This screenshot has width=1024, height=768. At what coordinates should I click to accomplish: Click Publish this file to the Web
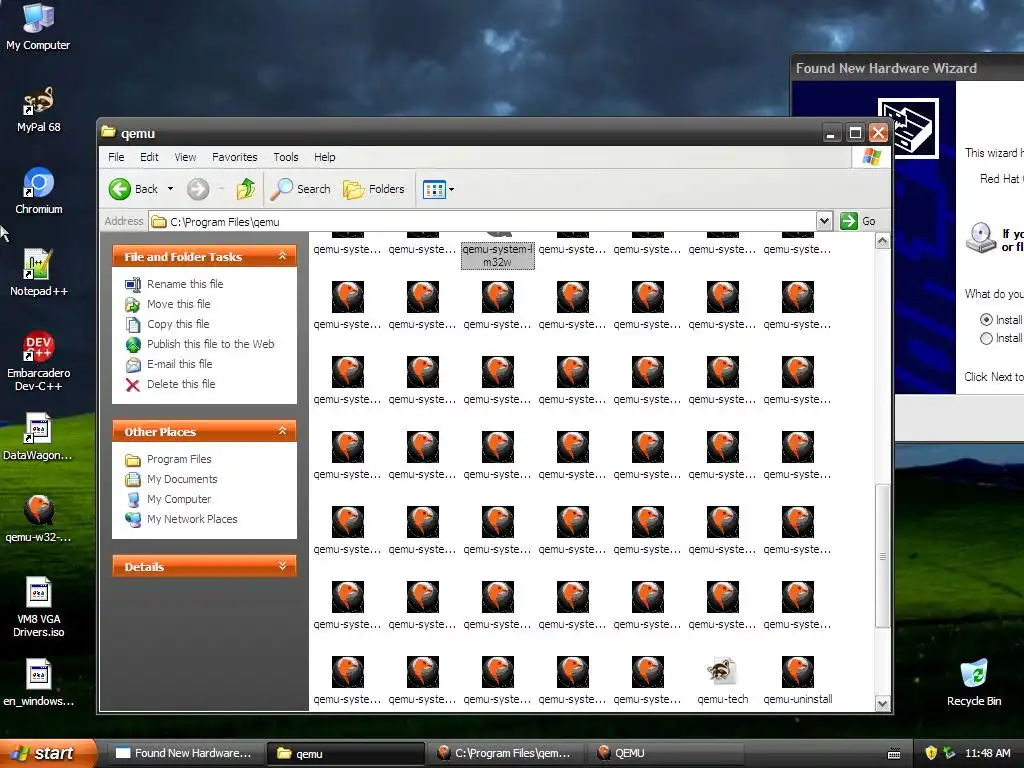coord(210,344)
